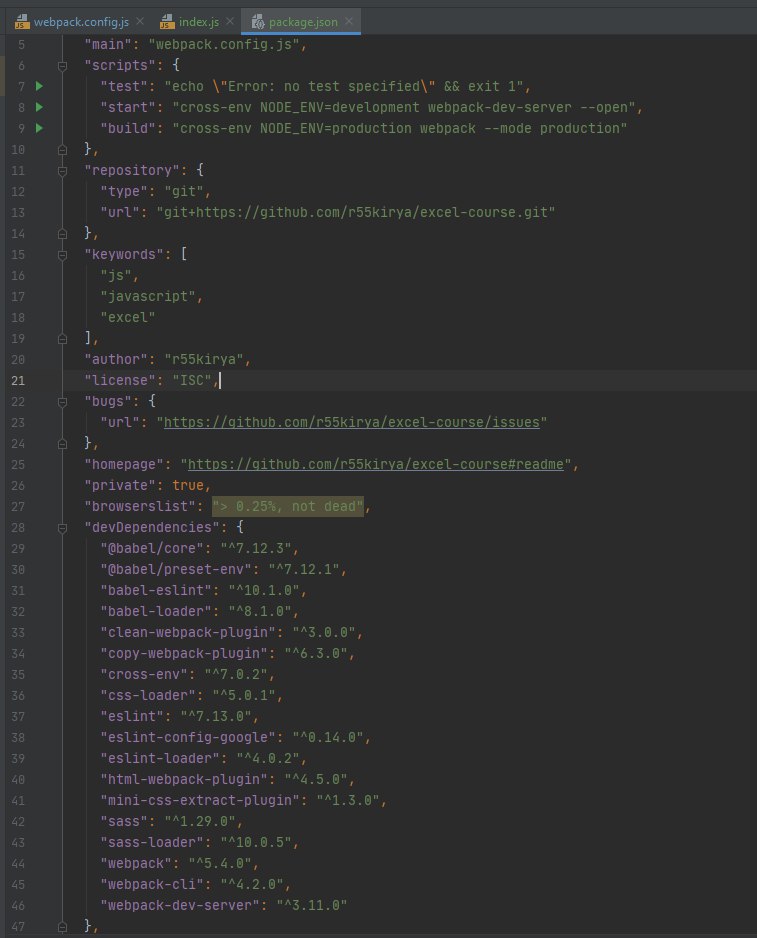Click the "@babel/core" dependency name
Screen dimensions: 757x938
[x=152, y=549]
